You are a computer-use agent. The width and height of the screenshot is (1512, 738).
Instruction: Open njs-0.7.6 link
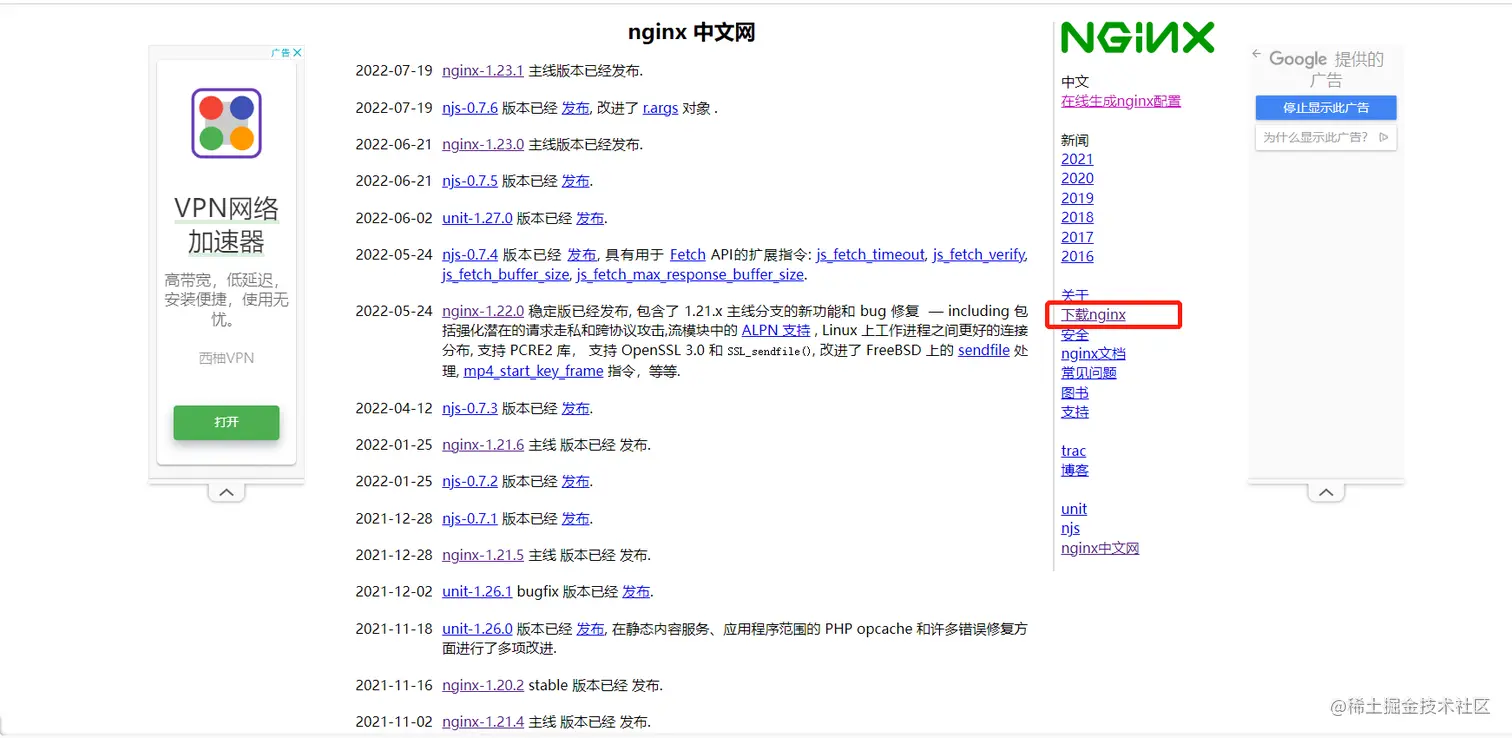[x=470, y=108]
